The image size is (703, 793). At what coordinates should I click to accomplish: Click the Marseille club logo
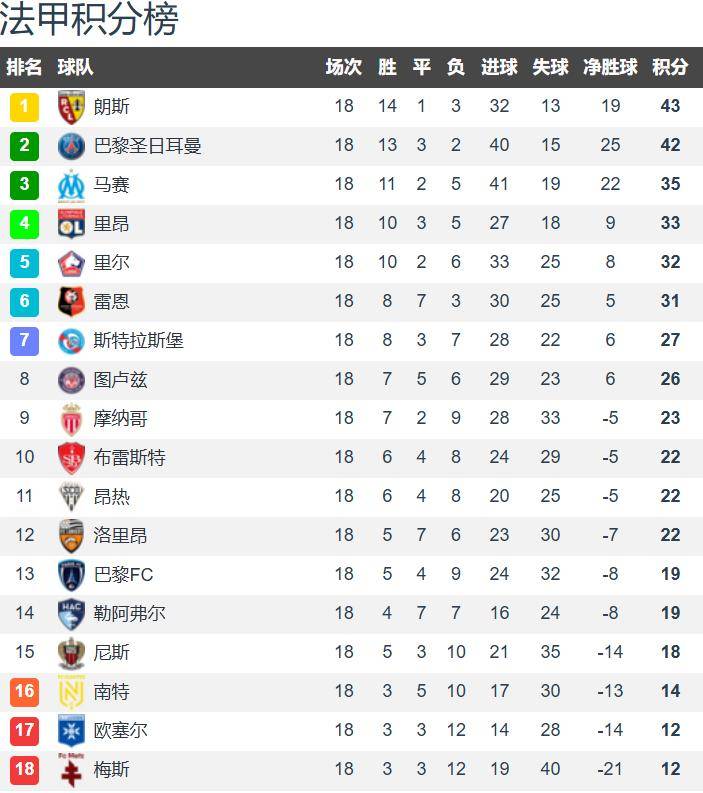pos(72,184)
